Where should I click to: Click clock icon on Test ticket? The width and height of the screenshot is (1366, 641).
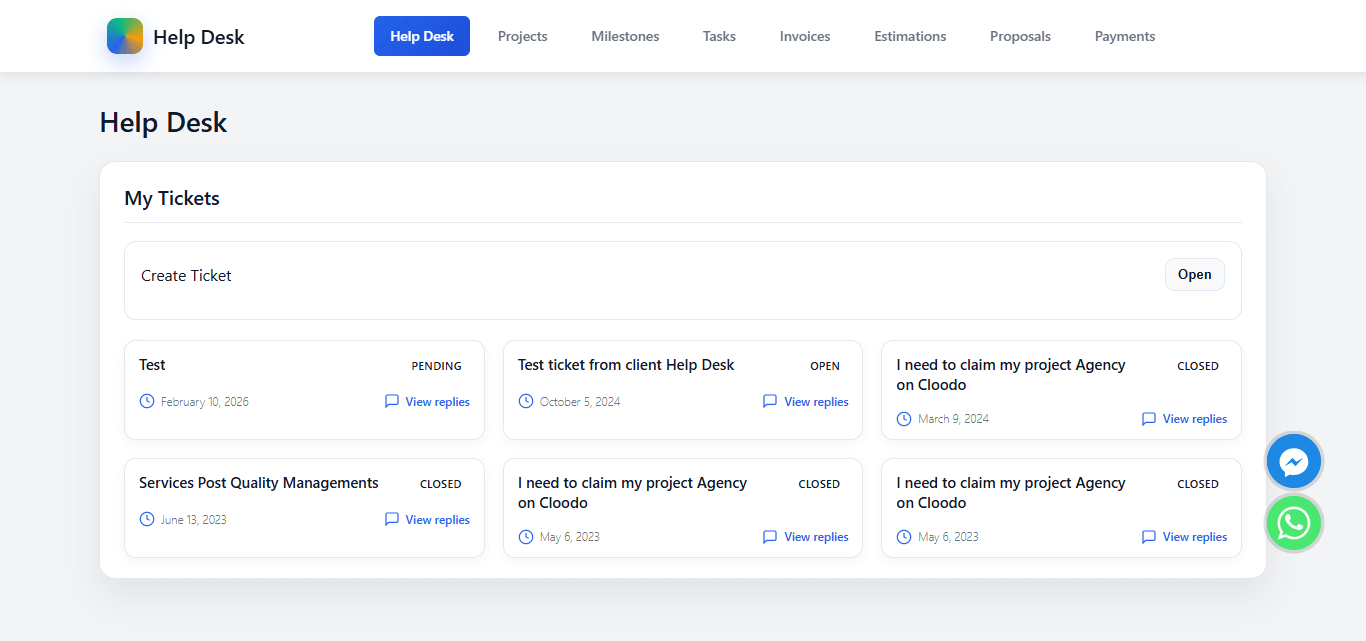pos(147,401)
